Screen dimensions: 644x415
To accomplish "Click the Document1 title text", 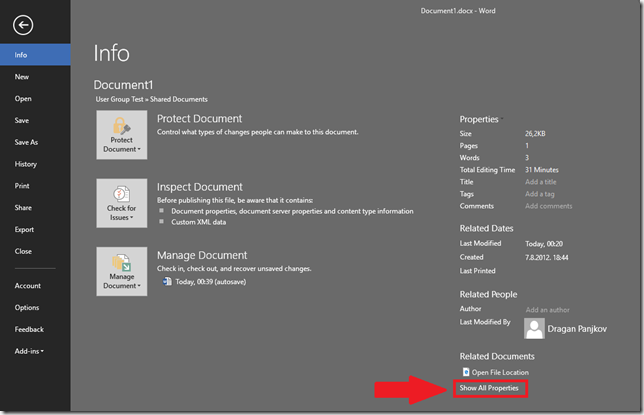I will coord(123,85).
